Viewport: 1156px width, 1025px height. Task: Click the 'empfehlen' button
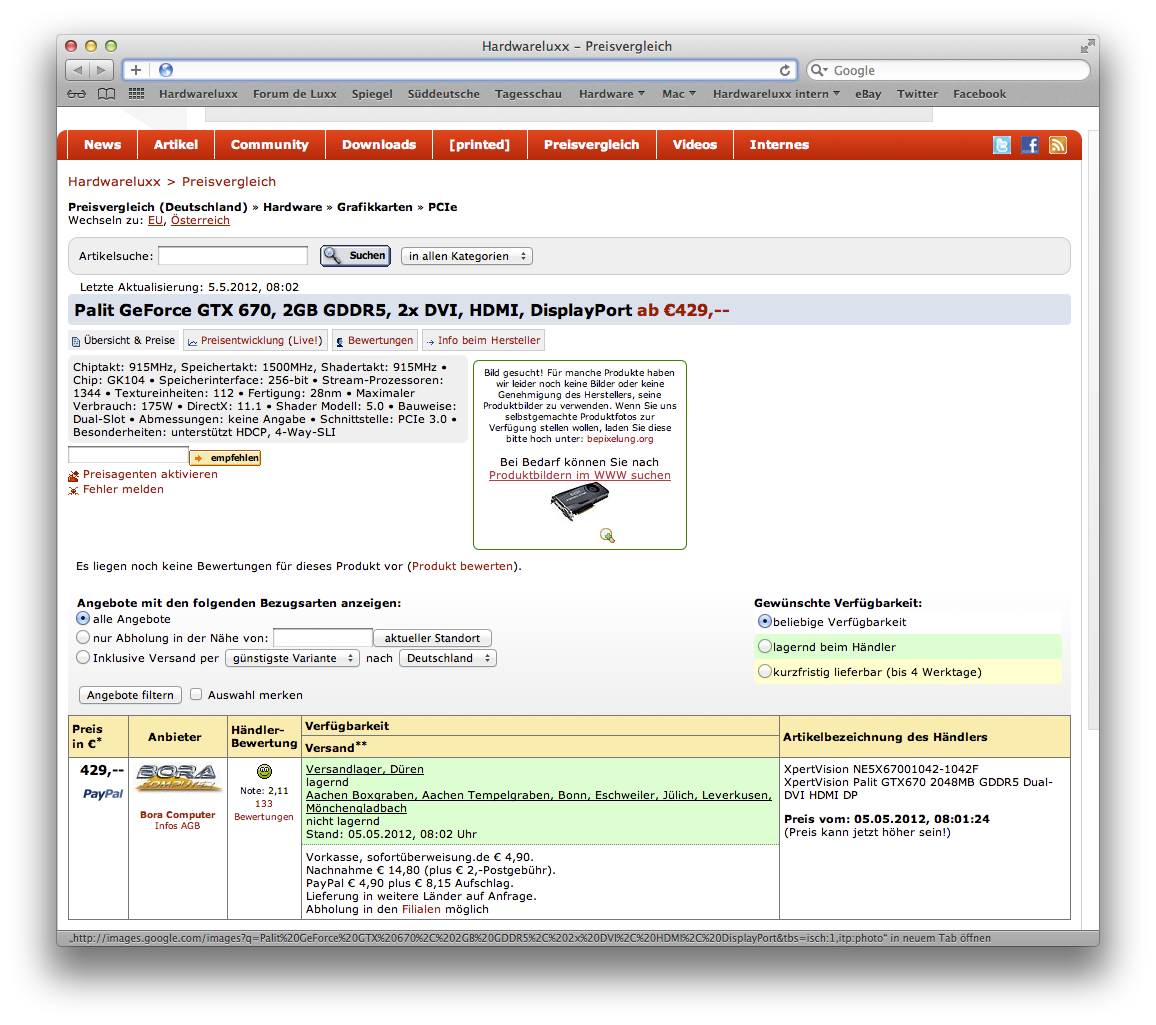click(226, 458)
